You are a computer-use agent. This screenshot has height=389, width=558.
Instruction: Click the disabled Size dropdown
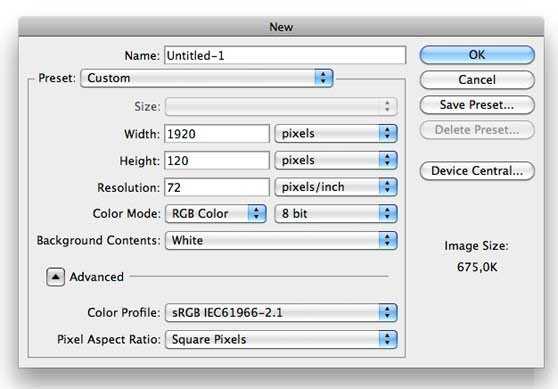click(281, 106)
